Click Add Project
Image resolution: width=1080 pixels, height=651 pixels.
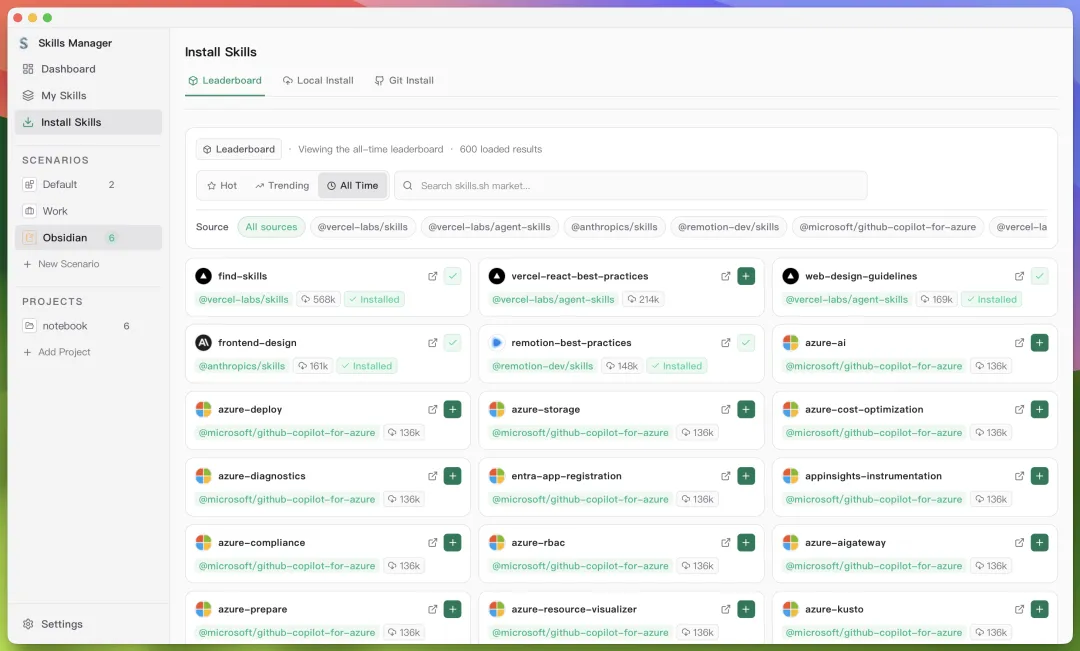tap(57, 352)
